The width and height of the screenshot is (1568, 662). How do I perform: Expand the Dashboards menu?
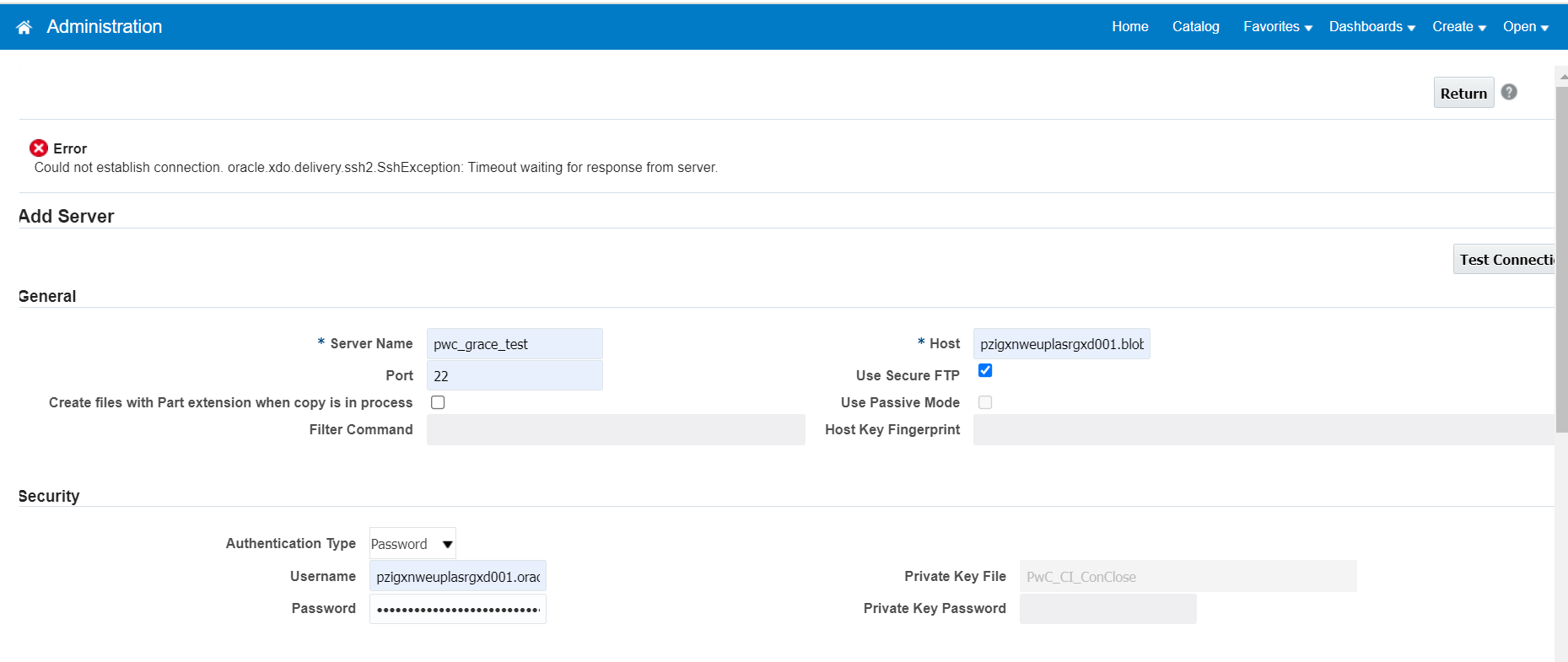[x=1371, y=27]
